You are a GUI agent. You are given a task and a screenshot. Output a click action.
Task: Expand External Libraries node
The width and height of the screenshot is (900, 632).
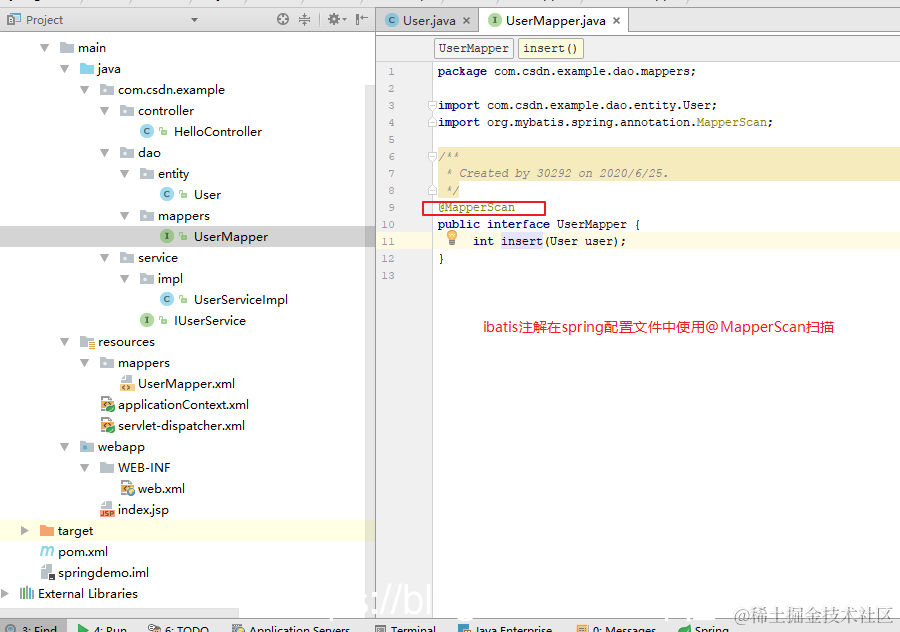(x=5, y=594)
